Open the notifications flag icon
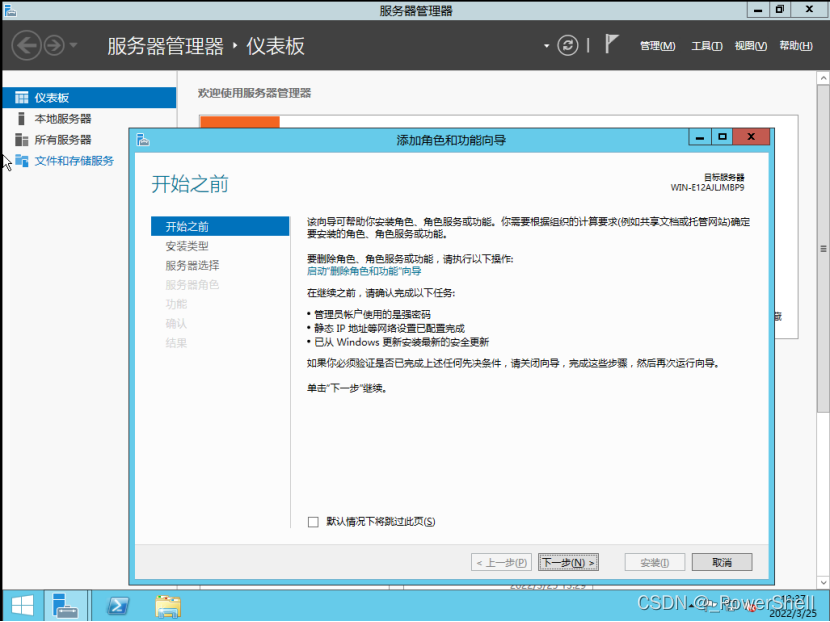The height and width of the screenshot is (622, 830). 611,44
